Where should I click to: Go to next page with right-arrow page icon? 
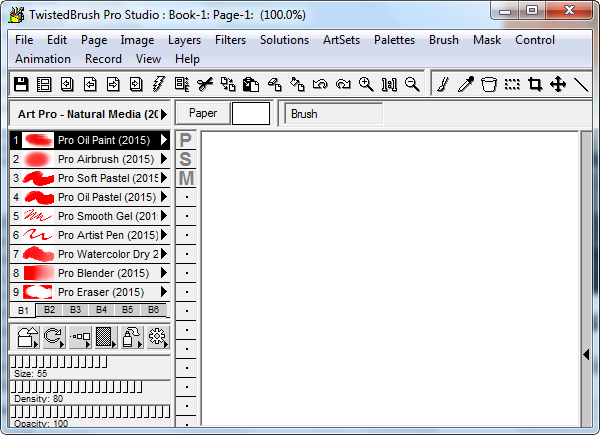(x=113, y=84)
